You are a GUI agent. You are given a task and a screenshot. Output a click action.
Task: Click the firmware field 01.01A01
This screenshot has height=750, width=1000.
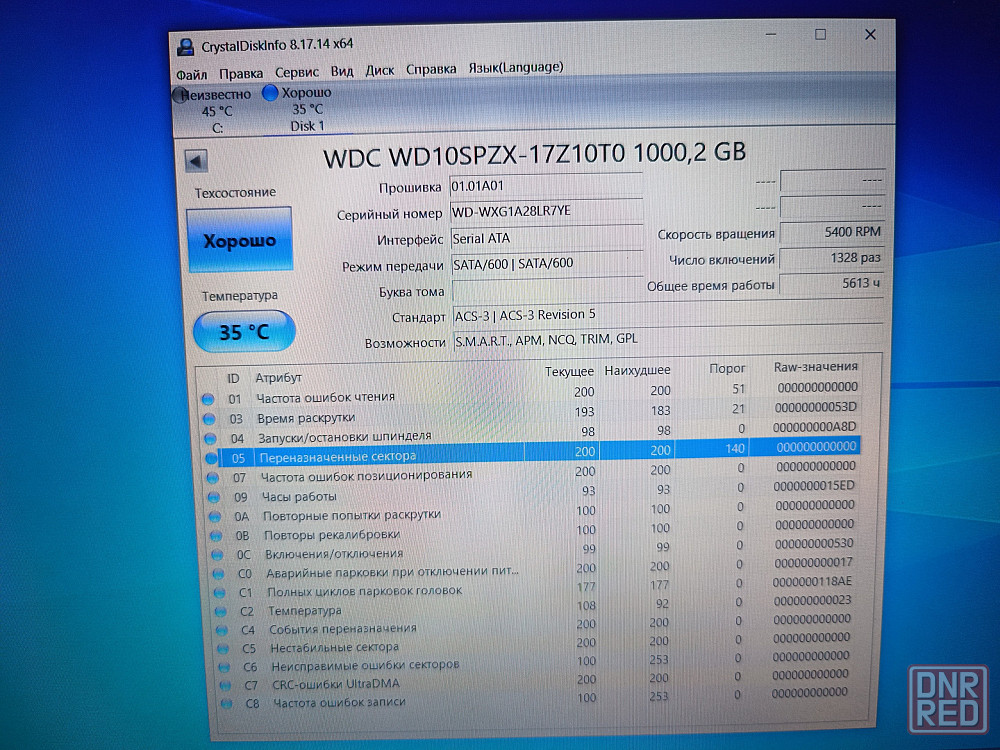pyautogui.click(x=546, y=186)
